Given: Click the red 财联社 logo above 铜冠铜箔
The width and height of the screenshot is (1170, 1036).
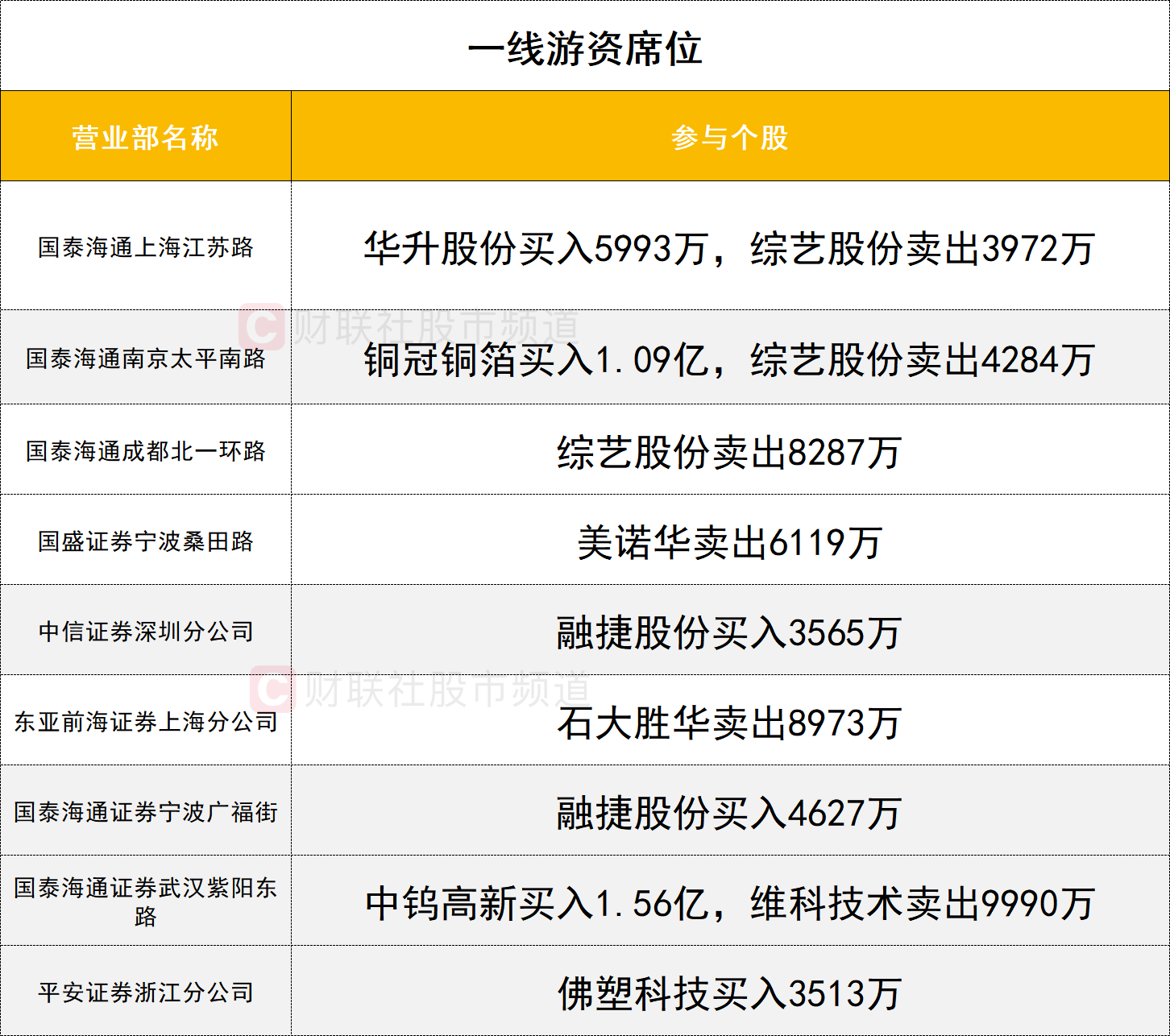Looking at the screenshot, I should pyautogui.click(x=261, y=327).
